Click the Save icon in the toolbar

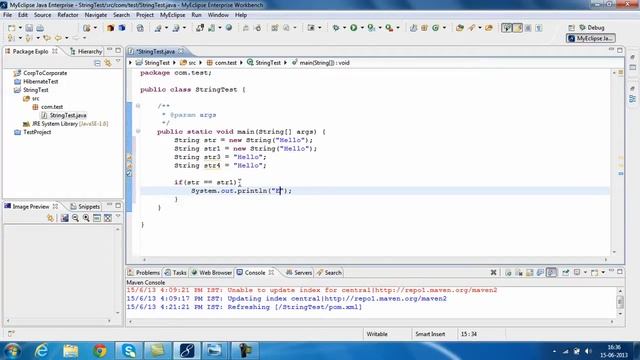[x=29, y=28]
